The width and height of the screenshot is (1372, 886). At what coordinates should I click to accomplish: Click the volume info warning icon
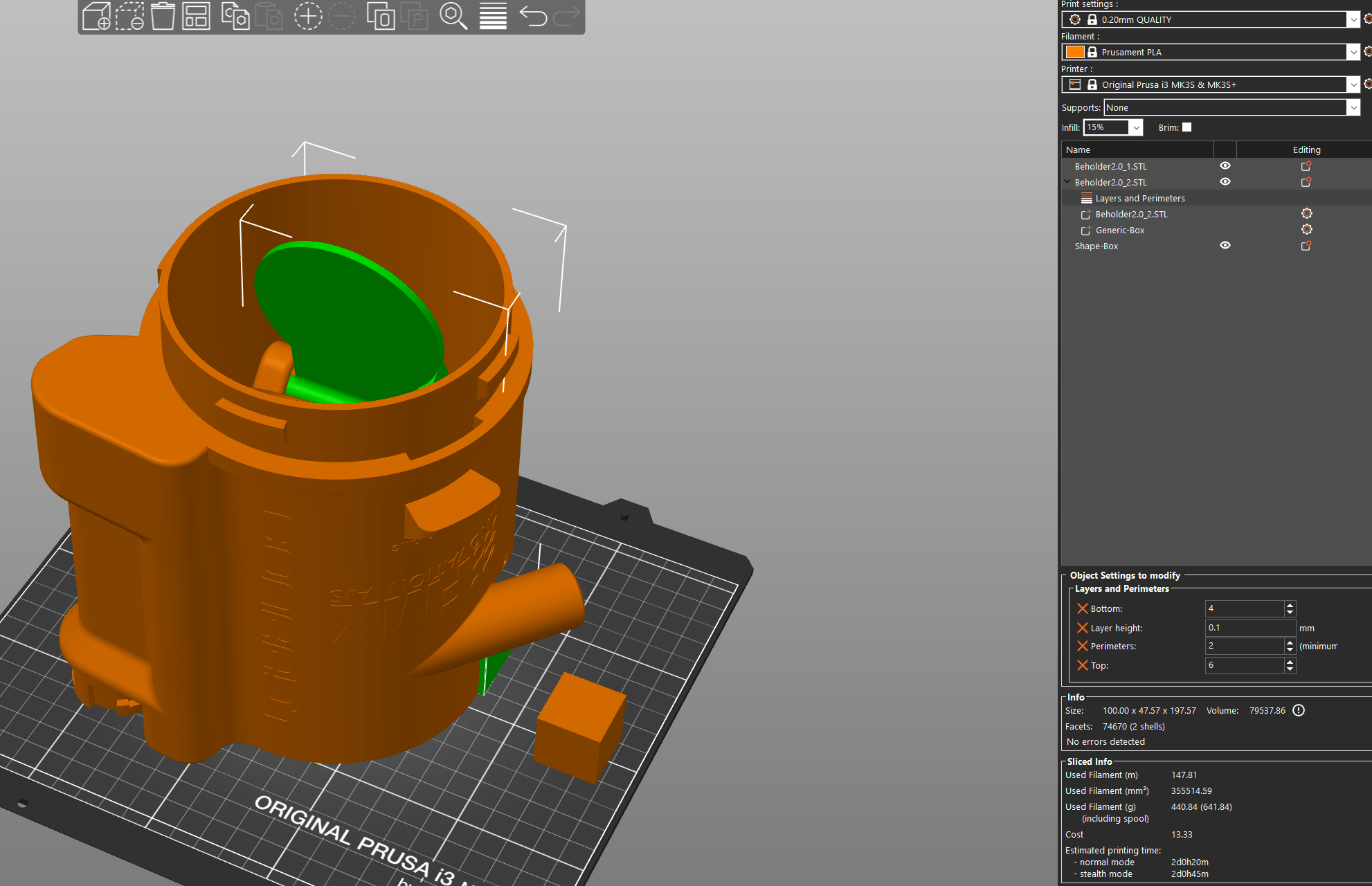[1299, 710]
